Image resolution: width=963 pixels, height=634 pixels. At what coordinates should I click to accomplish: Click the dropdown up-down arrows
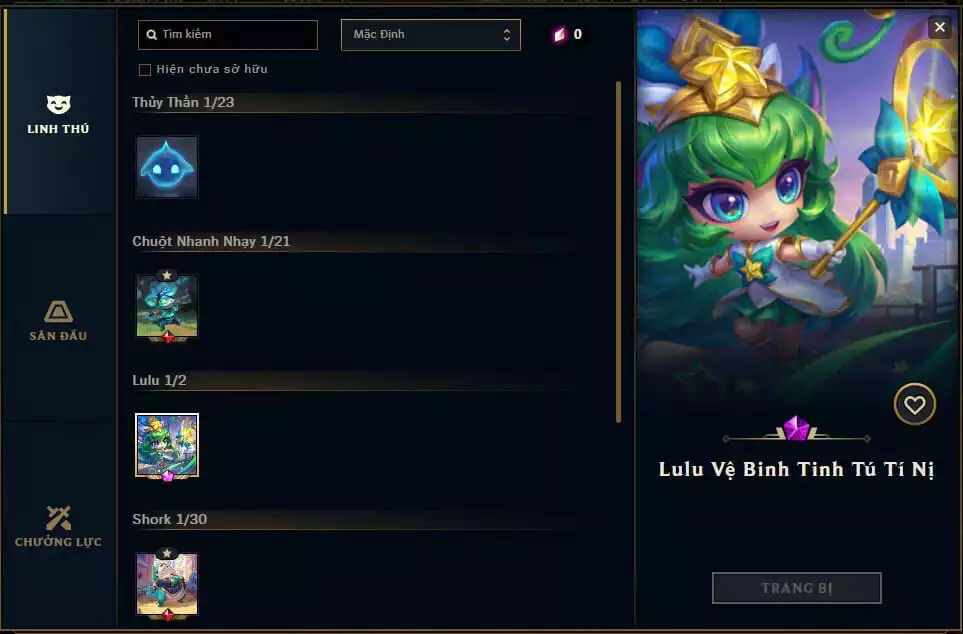(507, 35)
